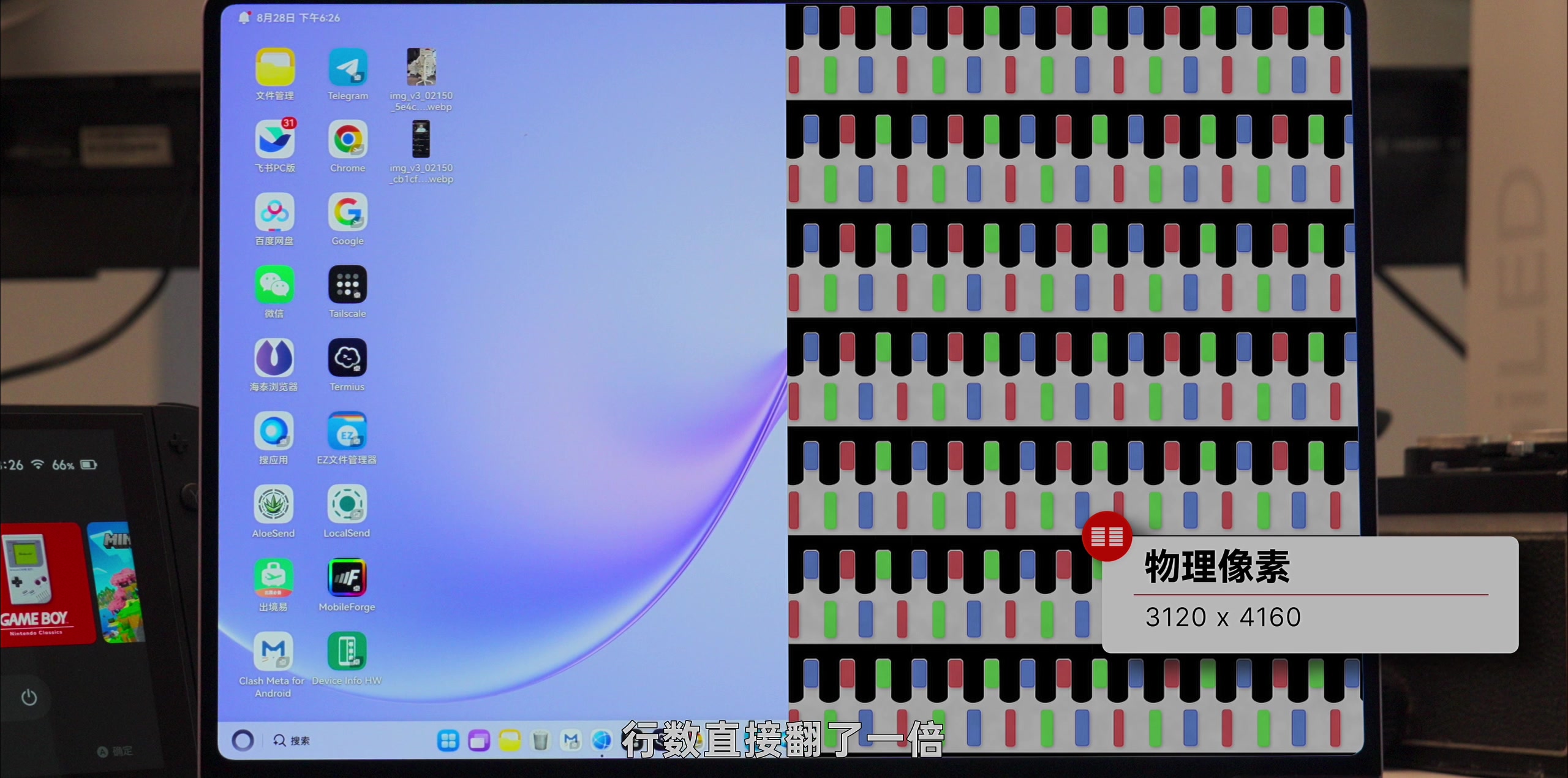This screenshot has height=778, width=1568.
Task: Open the MobileForge app icon
Action: pos(347,578)
